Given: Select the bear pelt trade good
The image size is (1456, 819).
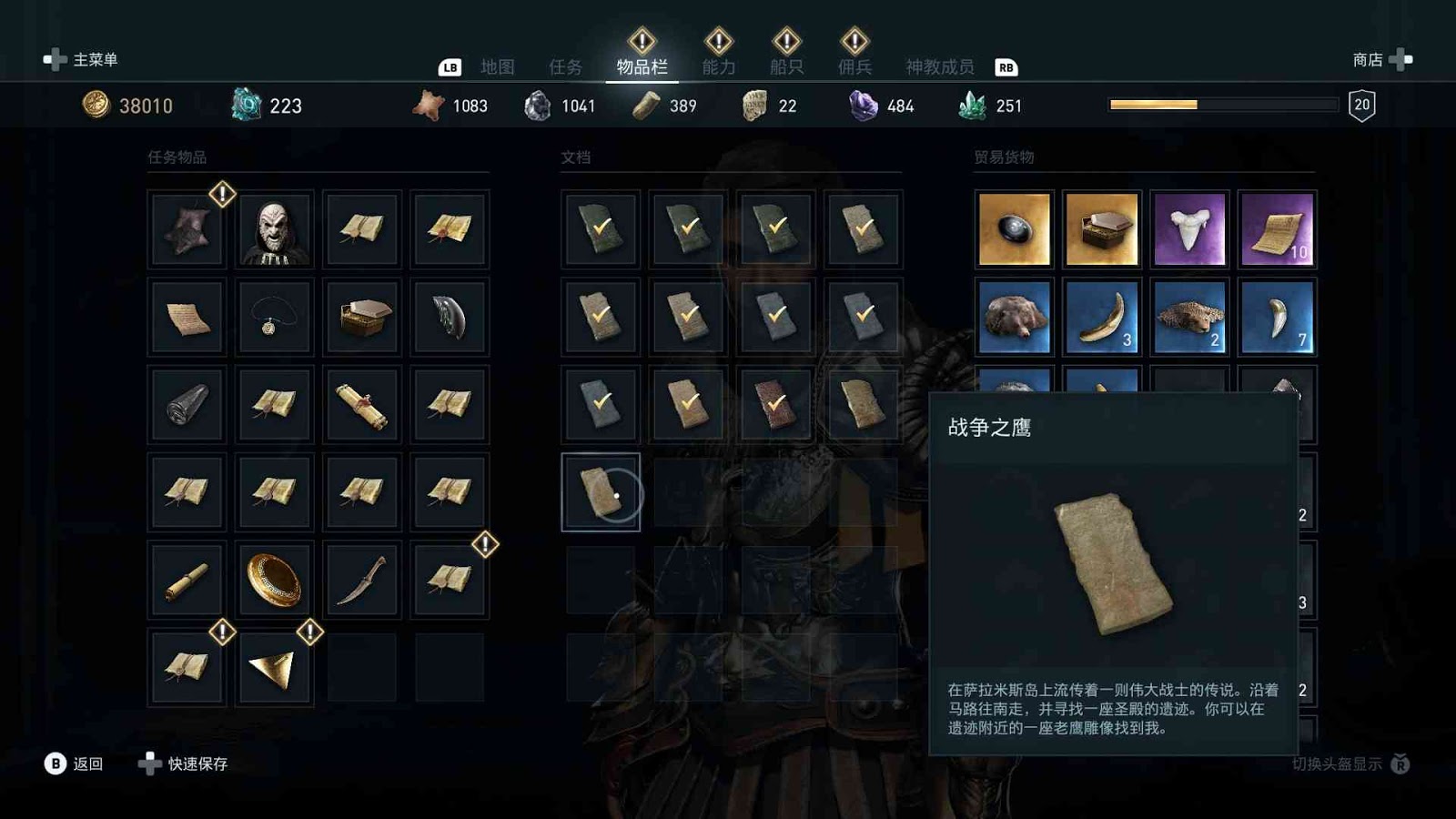Looking at the screenshot, I should (x=1014, y=317).
